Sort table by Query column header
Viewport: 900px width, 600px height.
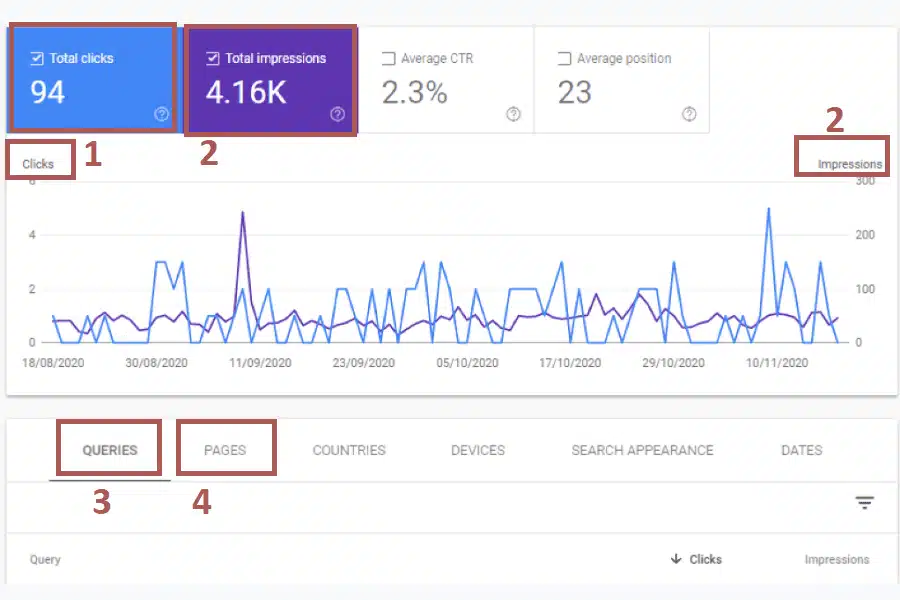pyautogui.click(x=45, y=560)
